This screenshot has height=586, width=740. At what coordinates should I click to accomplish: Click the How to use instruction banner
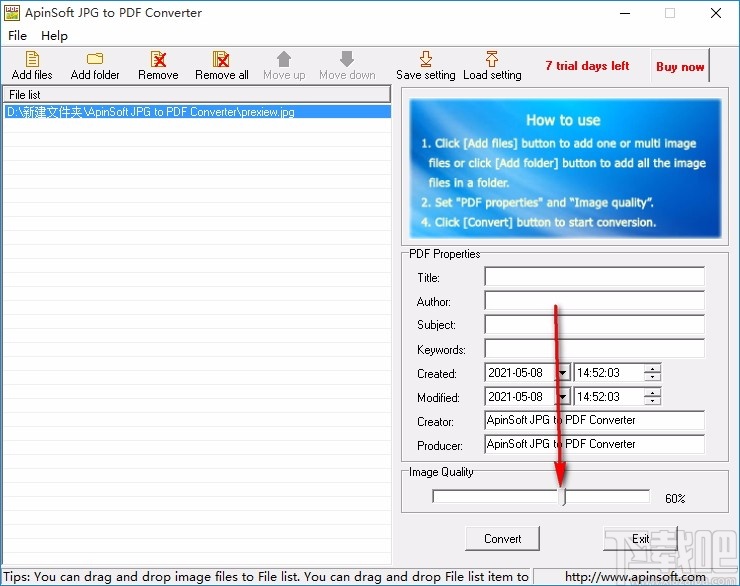pyautogui.click(x=565, y=168)
